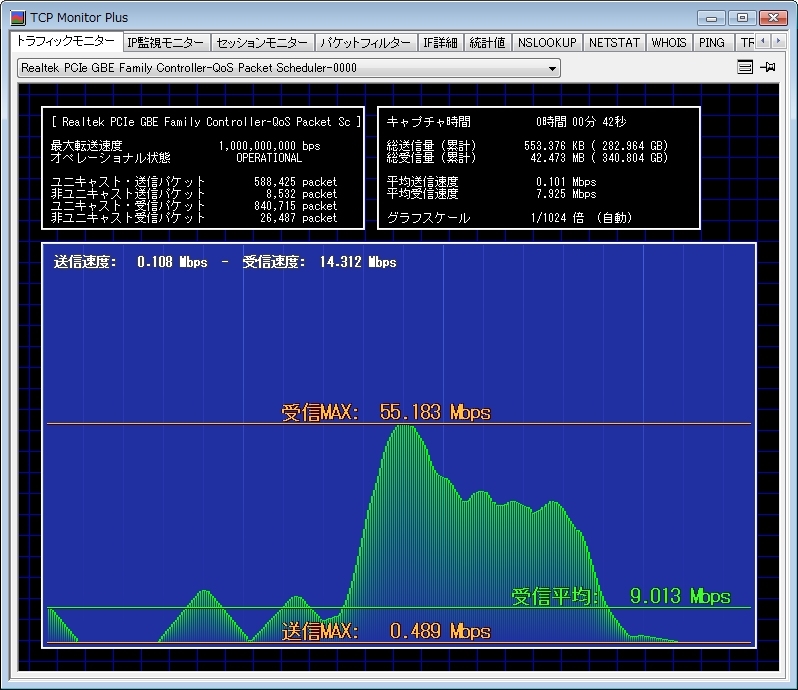This screenshot has height=690, width=798.
Task: Maximize the TCP Monitor Plus window
Action: click(x=742, y=18)
